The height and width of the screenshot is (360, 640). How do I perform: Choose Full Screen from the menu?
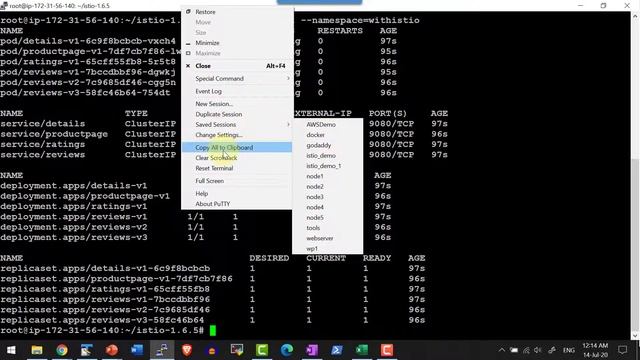pos(237,181)
